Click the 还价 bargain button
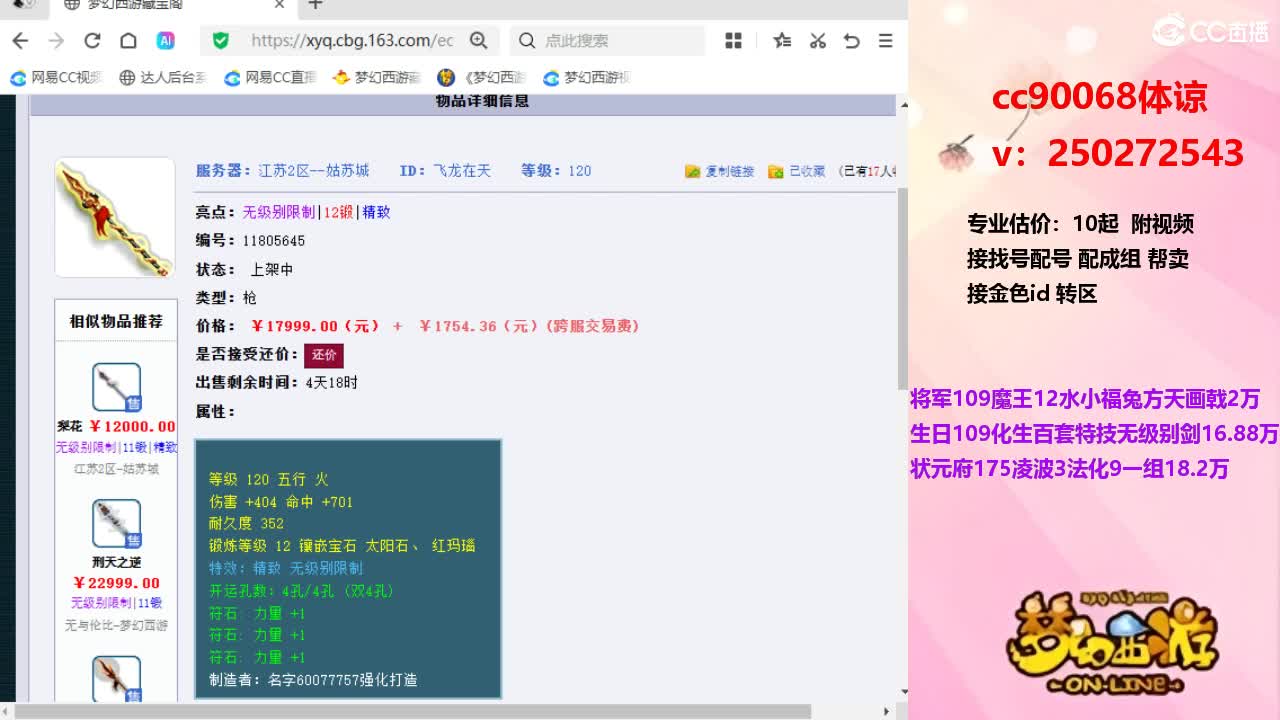Screen dimensions: 1280x720 pyautogui.click(x=324, y=355)
